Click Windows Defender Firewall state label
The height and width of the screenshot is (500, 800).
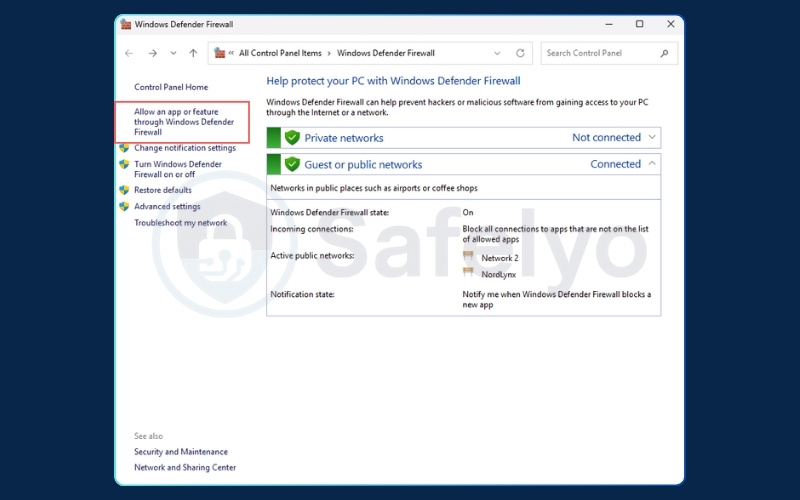pos(330,212)
